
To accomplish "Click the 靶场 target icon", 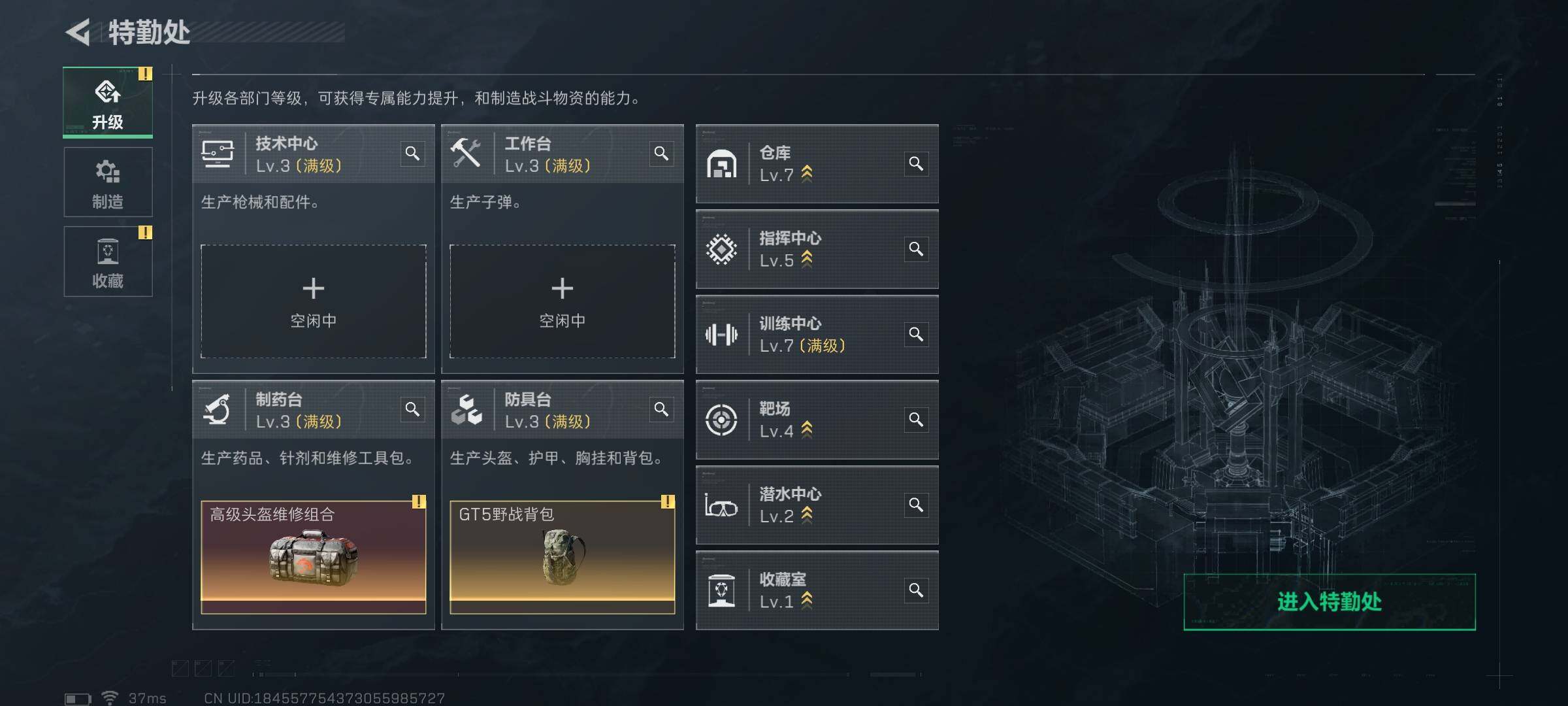I will pyautogui.click(x=721, y=420).
